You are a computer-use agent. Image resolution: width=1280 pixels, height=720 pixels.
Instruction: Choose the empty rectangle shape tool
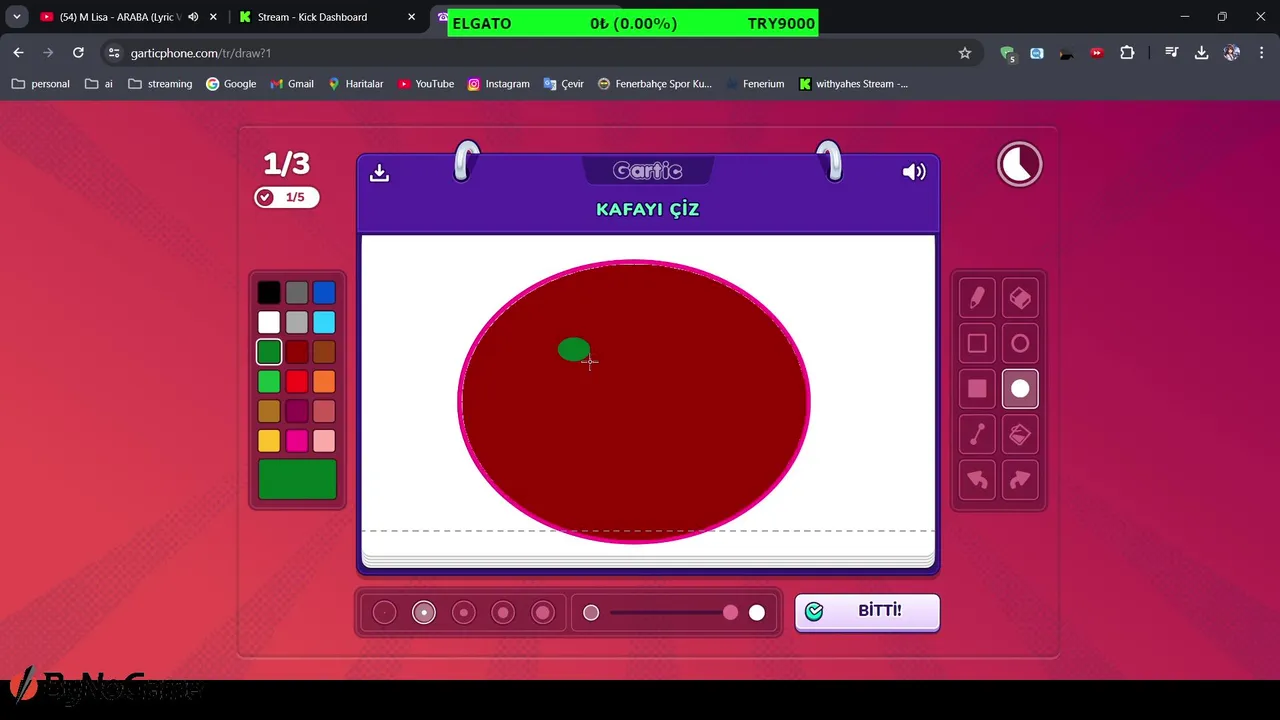[x=977, y=343]
